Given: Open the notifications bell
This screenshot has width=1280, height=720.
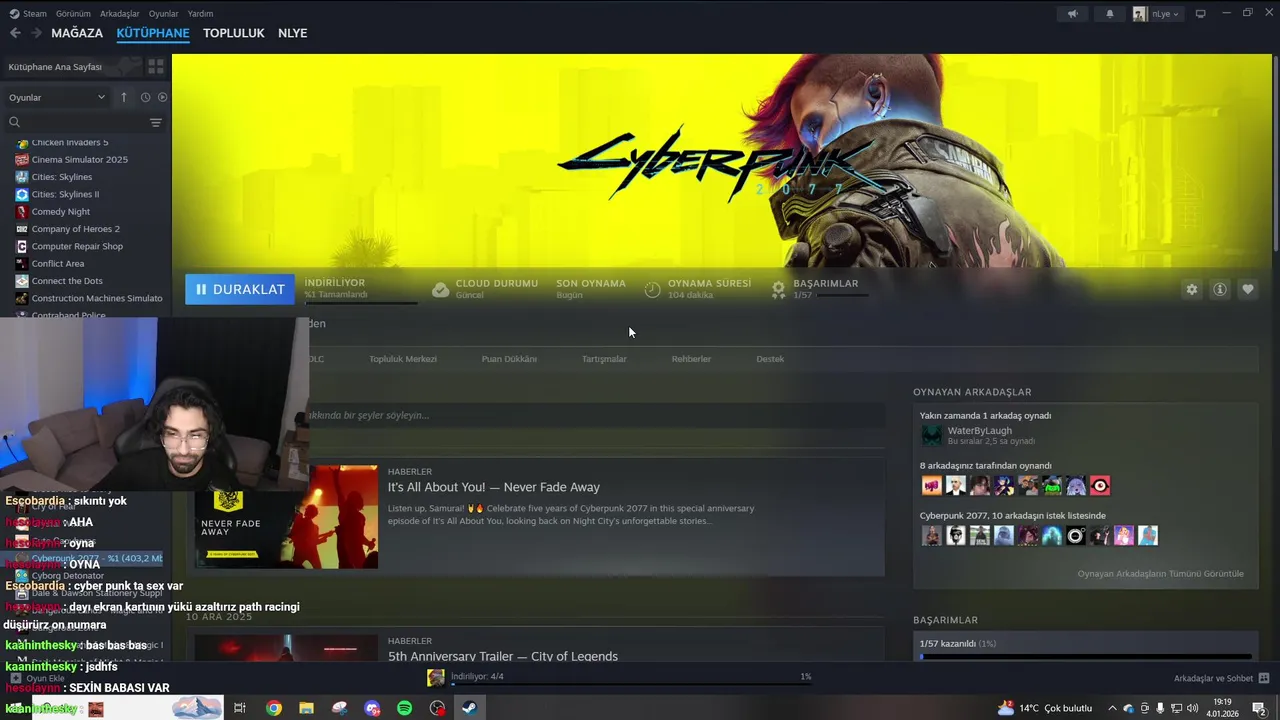Looking at the screenshot, I should (x=1109, y=14).
